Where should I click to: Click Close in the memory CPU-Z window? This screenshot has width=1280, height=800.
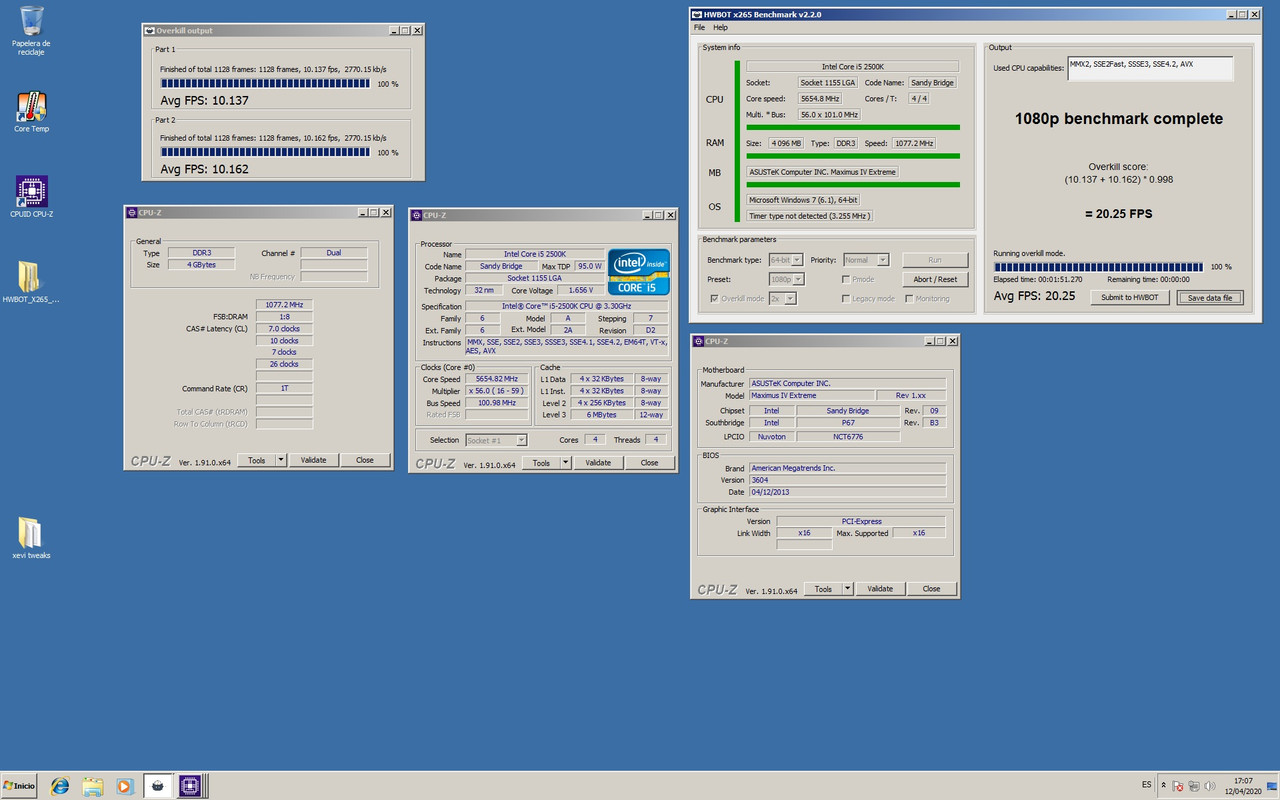pos(365,460)
